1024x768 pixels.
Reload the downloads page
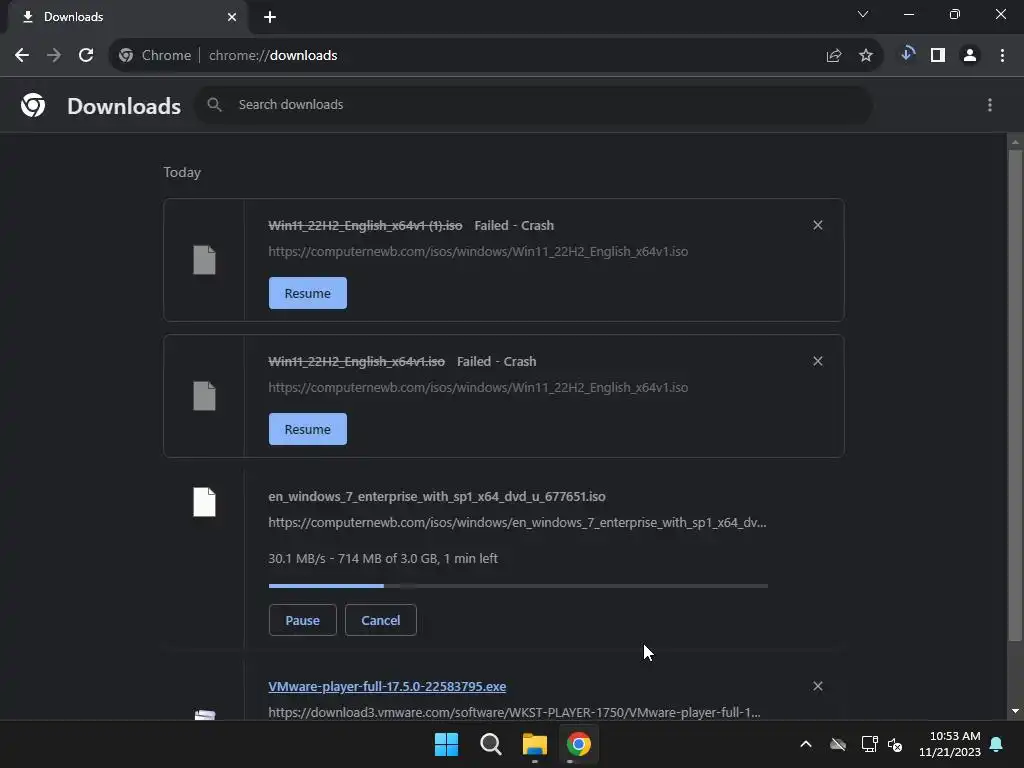[86, 56]
